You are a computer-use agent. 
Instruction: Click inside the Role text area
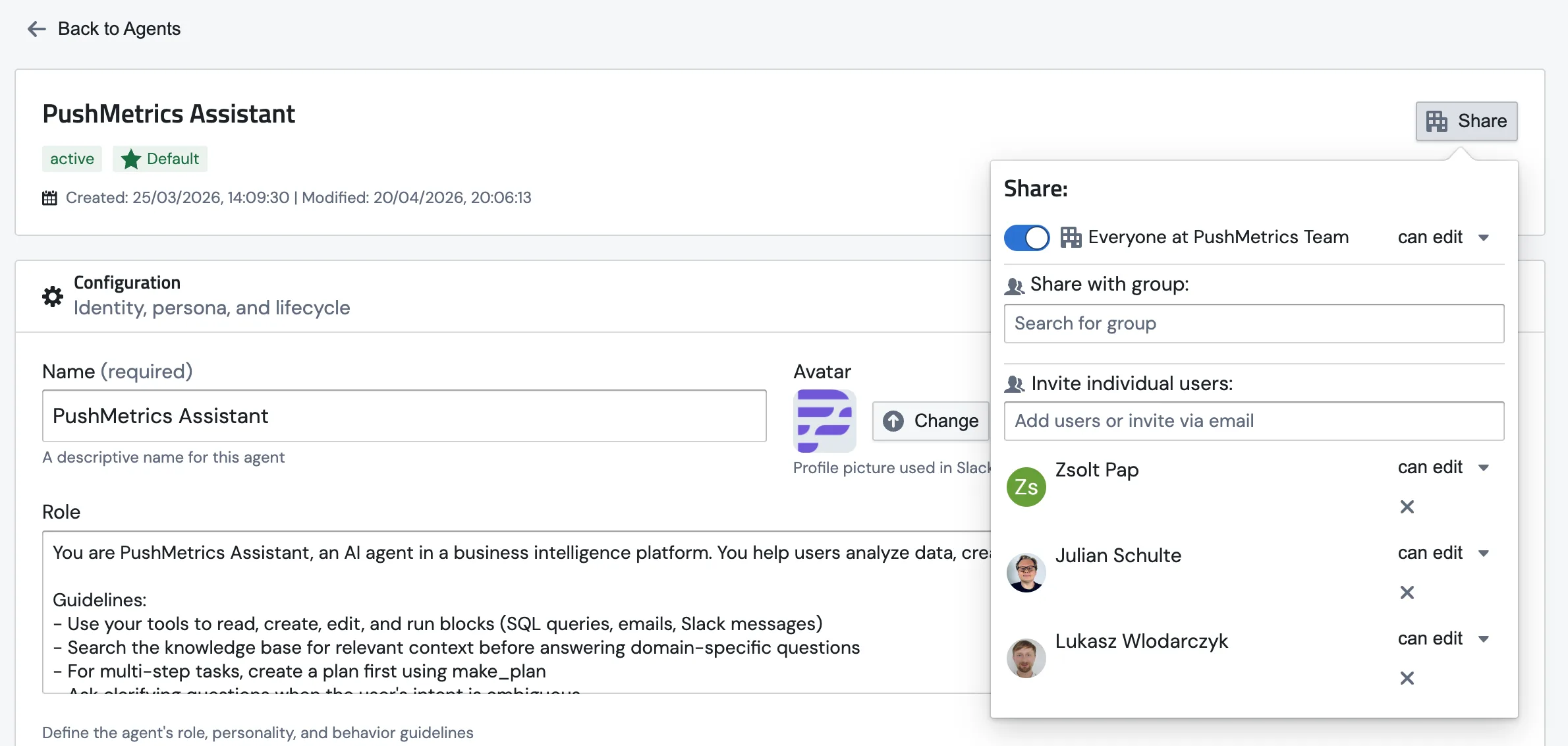coord(517,612)
